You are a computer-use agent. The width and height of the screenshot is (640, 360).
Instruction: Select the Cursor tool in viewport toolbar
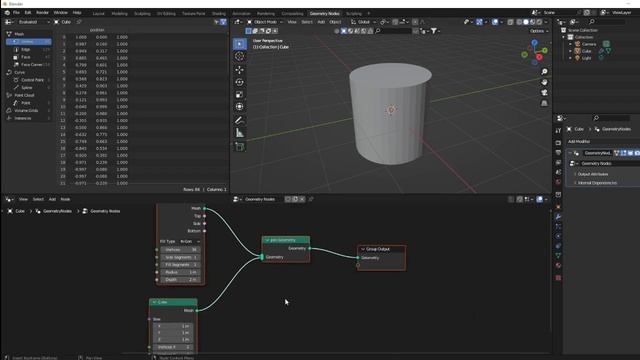click(240, 56)
